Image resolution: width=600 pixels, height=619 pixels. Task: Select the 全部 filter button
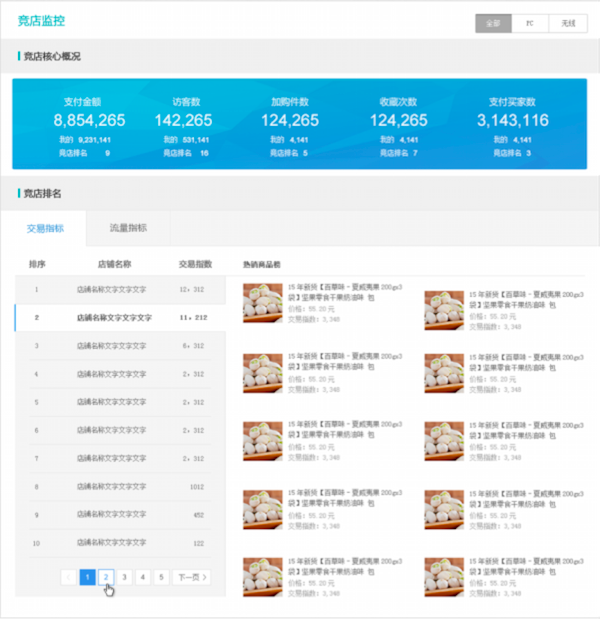coord(493,23)
